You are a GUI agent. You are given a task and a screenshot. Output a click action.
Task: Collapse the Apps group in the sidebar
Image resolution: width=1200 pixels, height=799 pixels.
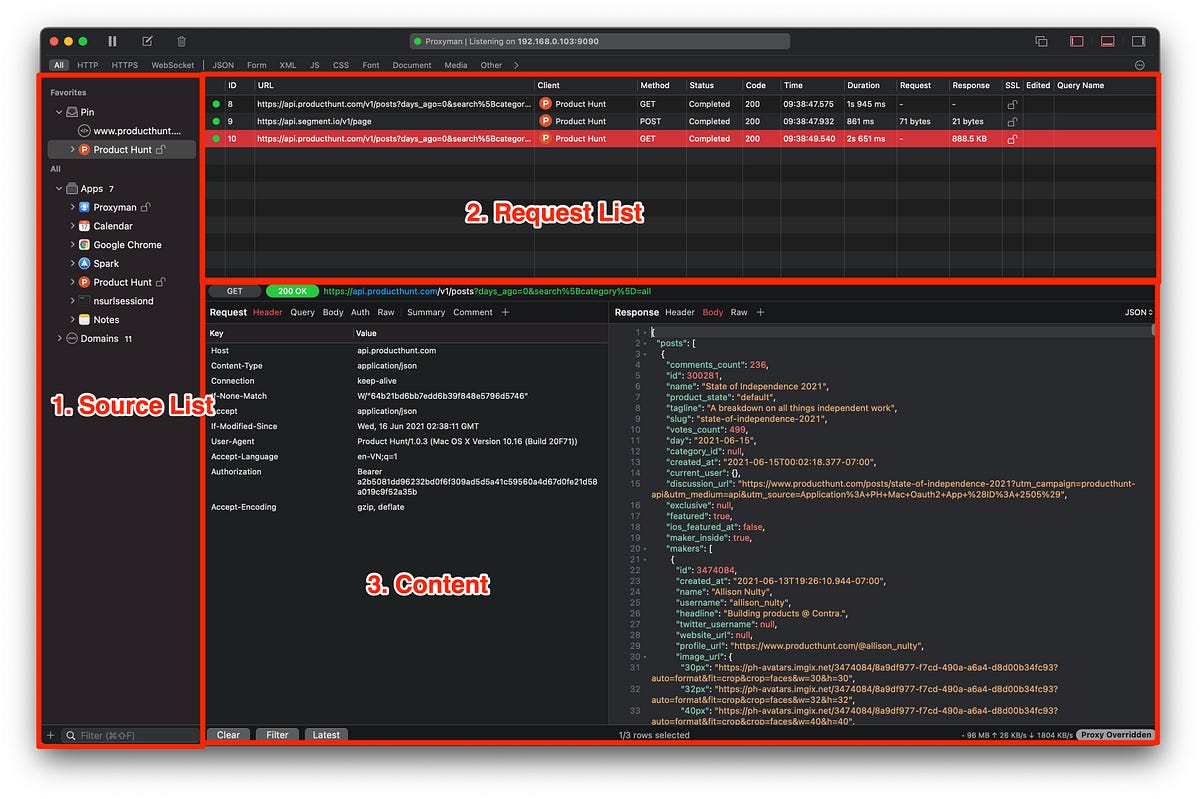pos(59,188)
